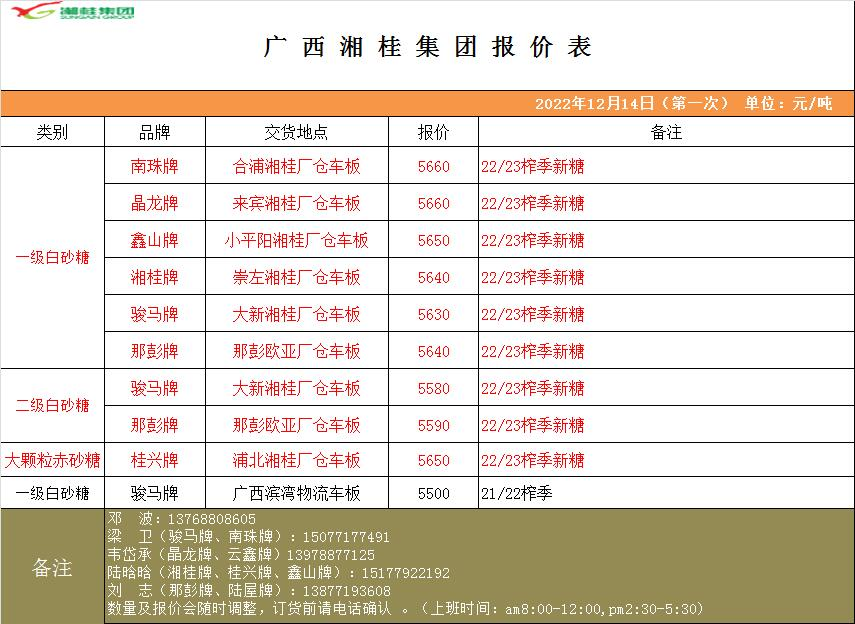Select the price 5630 cell
The image size is (855, 624).
pyautogui.click(x=433, y=315)
